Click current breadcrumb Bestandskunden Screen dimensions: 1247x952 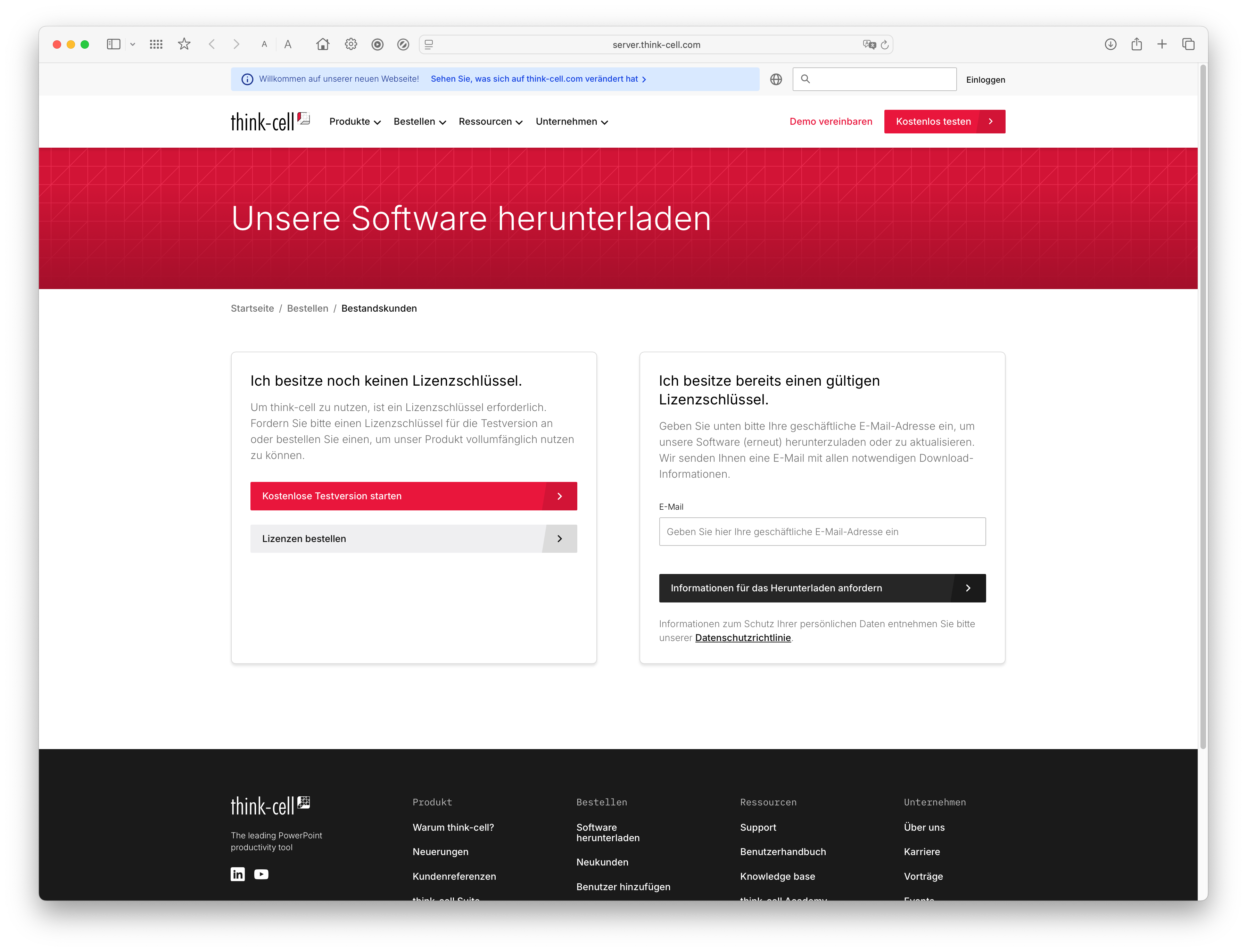pyautogui.click(x=379, y=308)
